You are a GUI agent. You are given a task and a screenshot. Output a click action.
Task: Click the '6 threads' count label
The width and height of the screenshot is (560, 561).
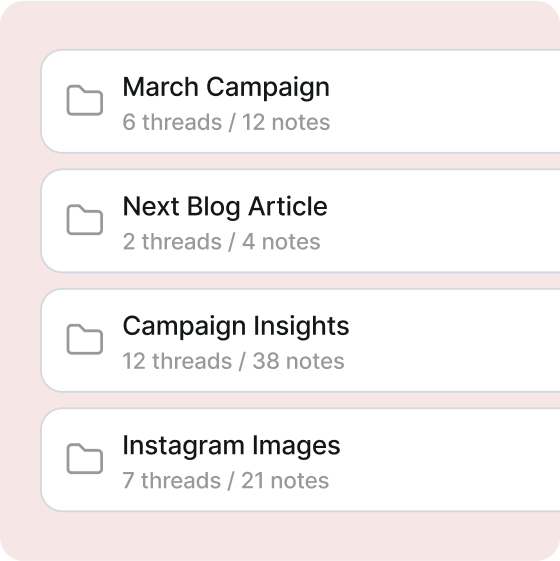pos(172,122)
